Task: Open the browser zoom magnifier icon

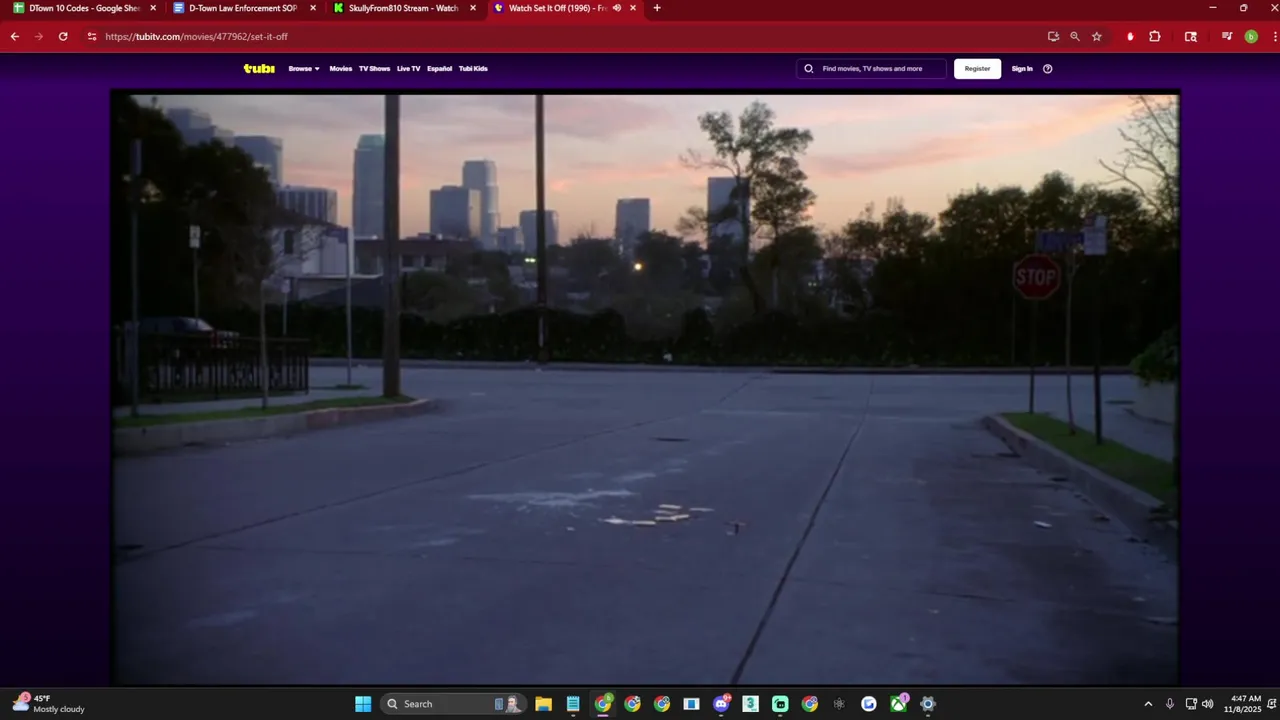Action: (x=1075, y=36)
